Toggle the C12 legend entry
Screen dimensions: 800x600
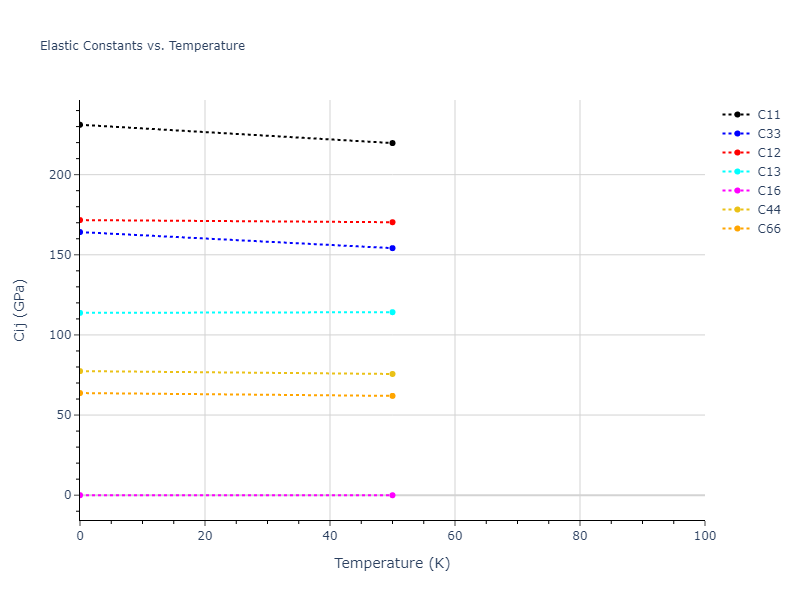click(768, 153)
